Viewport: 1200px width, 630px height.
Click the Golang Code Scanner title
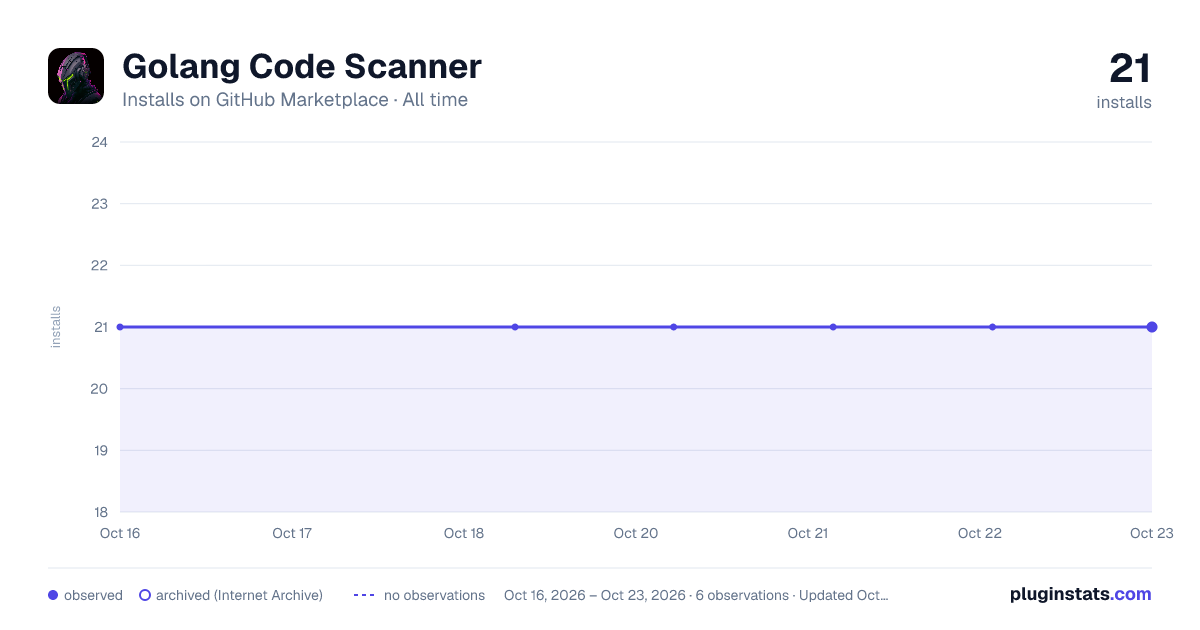point(302,66)
